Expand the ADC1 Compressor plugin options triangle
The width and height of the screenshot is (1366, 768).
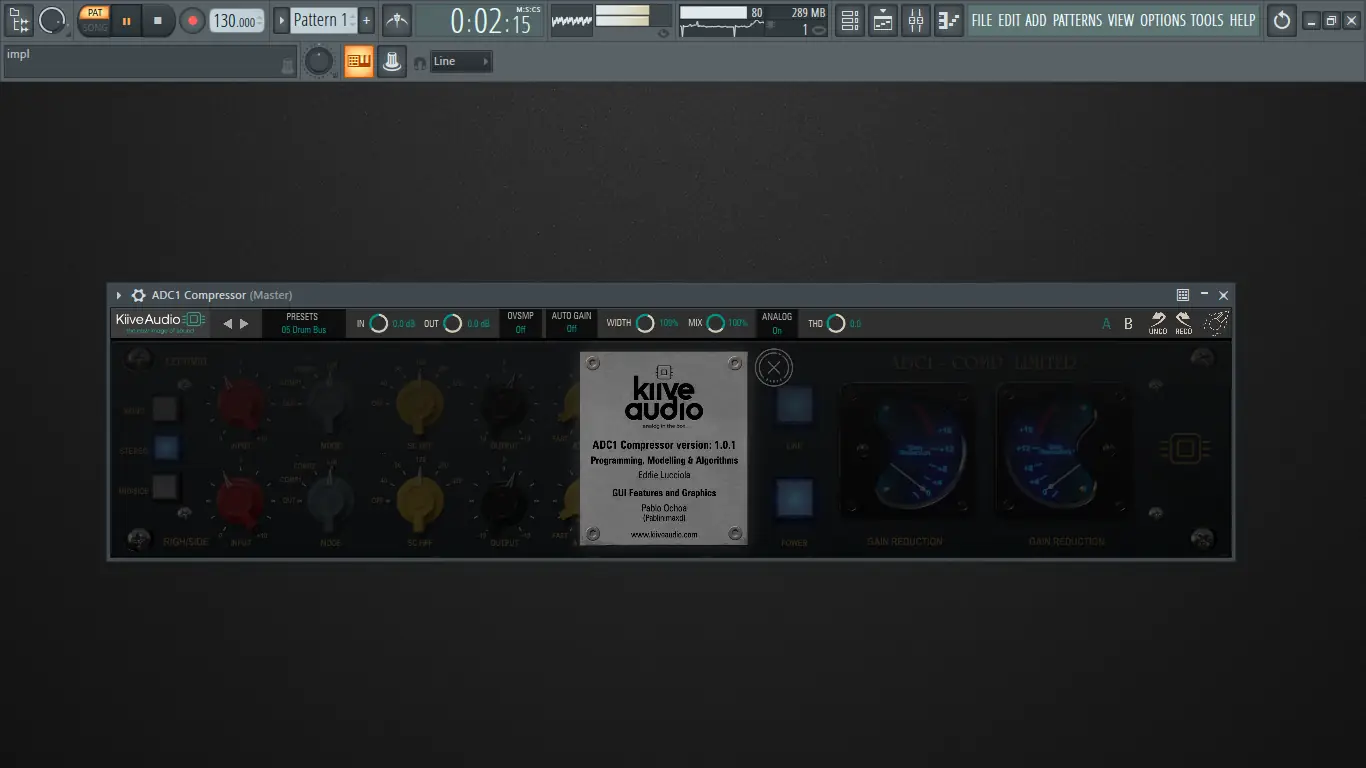pyautogui.click(x=119, y=295)
